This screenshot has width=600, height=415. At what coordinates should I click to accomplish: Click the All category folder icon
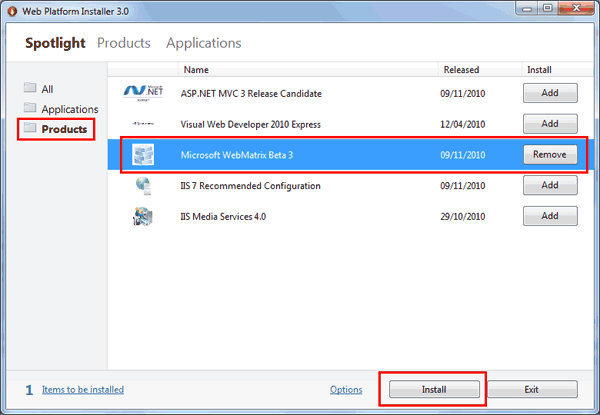[x=30, y=88]
